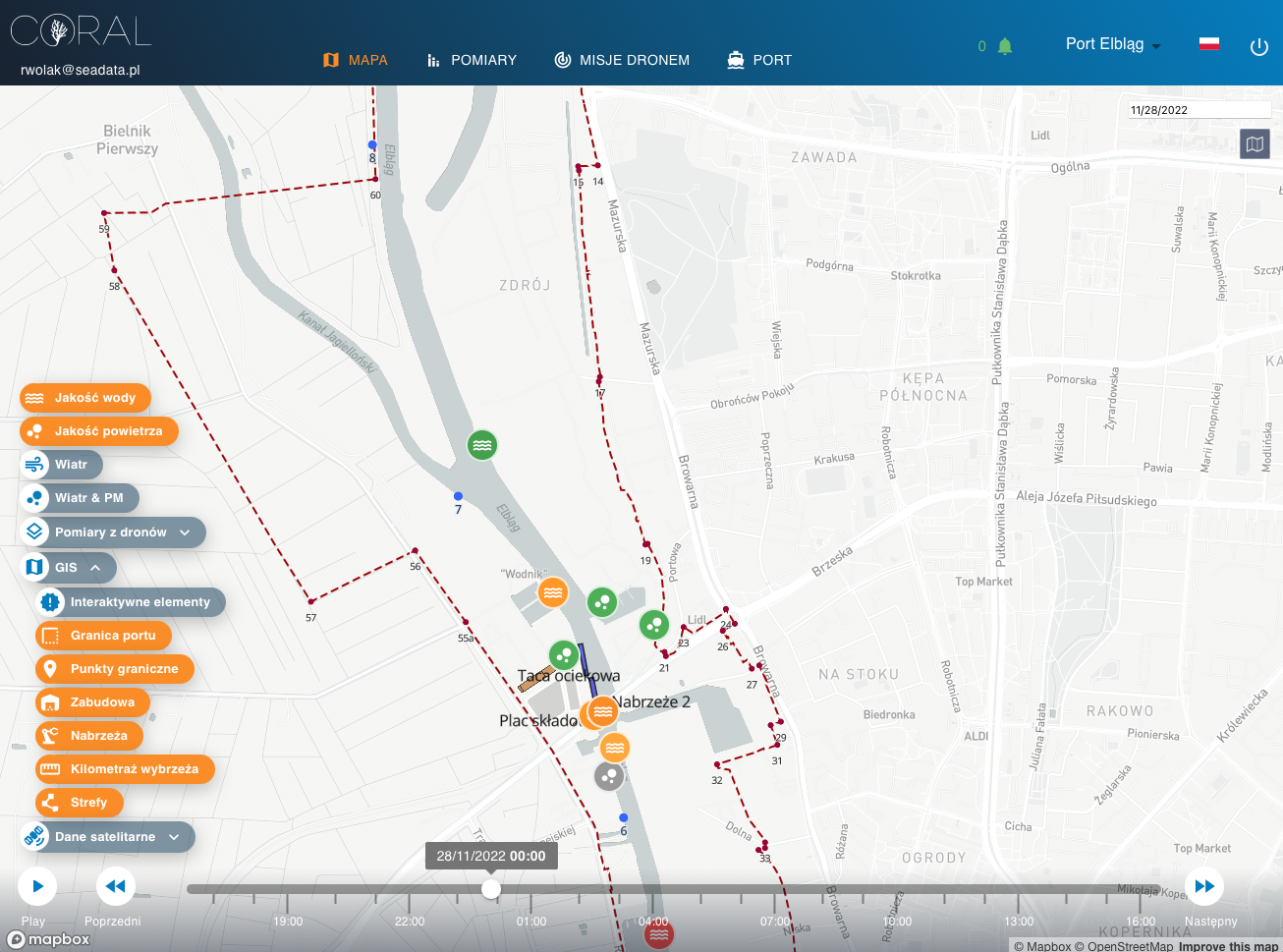
Task: Open the Port Elbląg dropdown
Action: point(1112,44)
